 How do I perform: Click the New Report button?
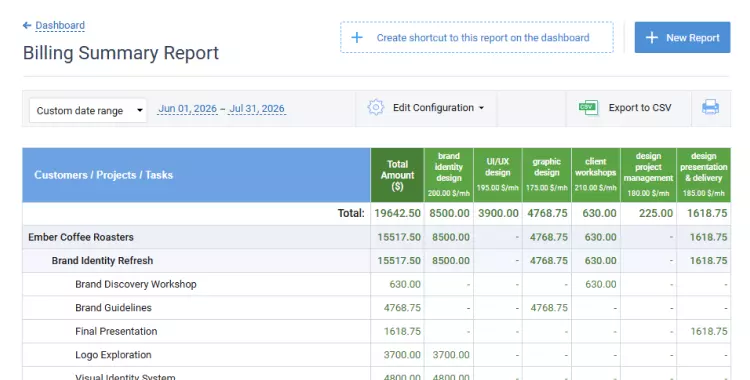(682, 37)
